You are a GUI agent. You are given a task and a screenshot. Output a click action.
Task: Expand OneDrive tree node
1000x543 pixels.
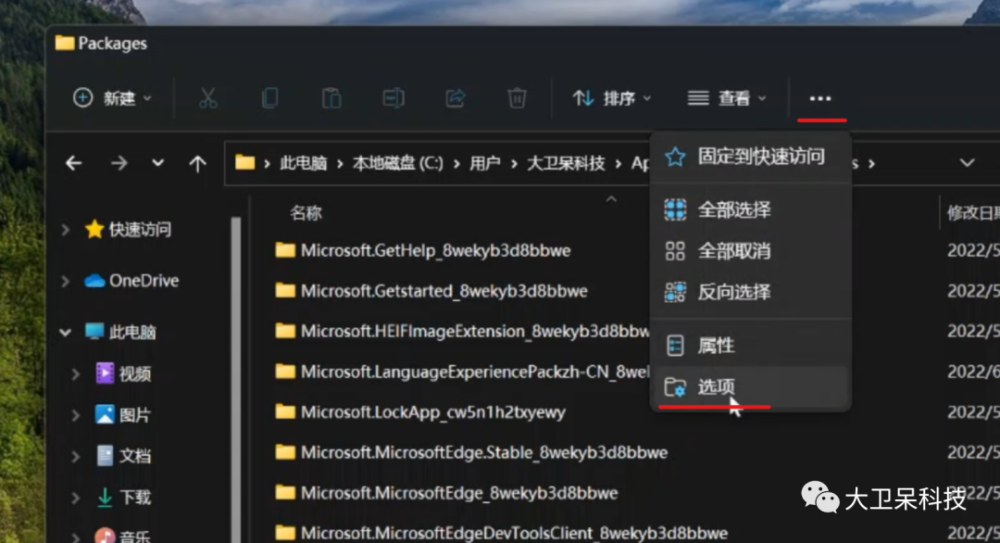pos(65,281)
